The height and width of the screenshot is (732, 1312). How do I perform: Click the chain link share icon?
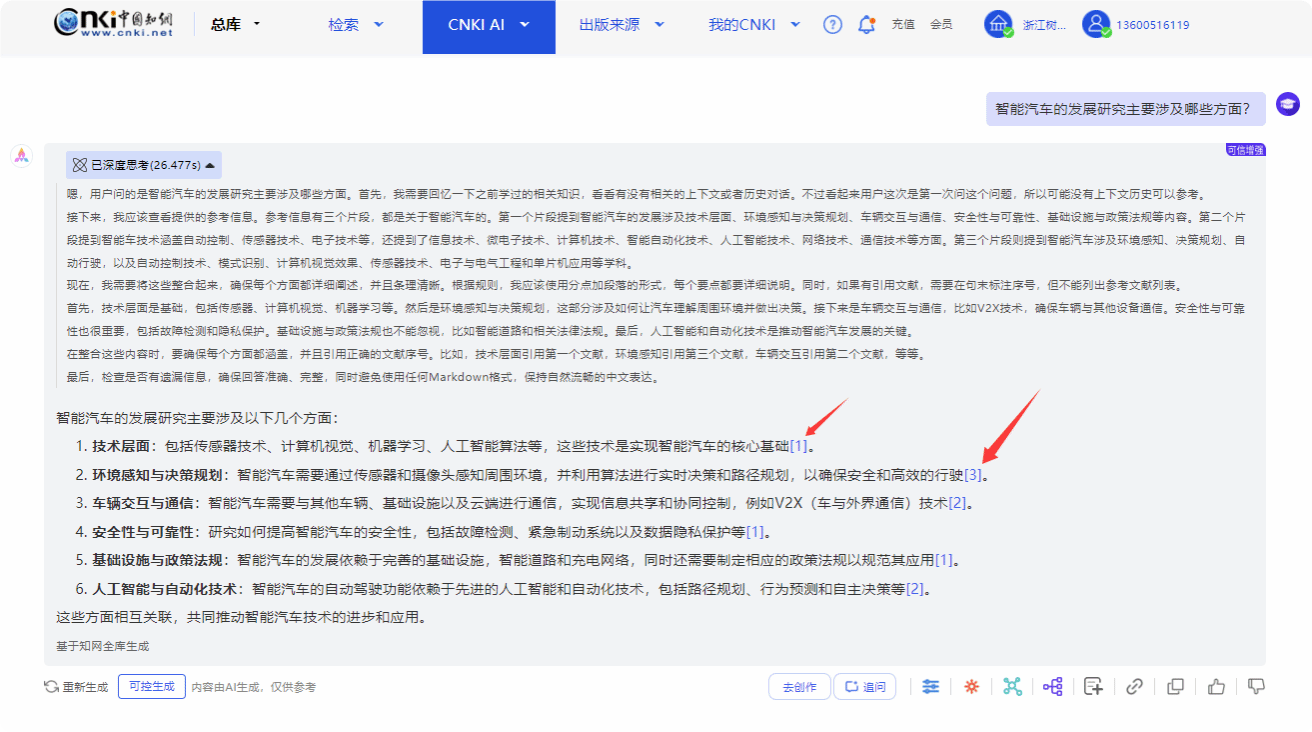coord(1135,687)
